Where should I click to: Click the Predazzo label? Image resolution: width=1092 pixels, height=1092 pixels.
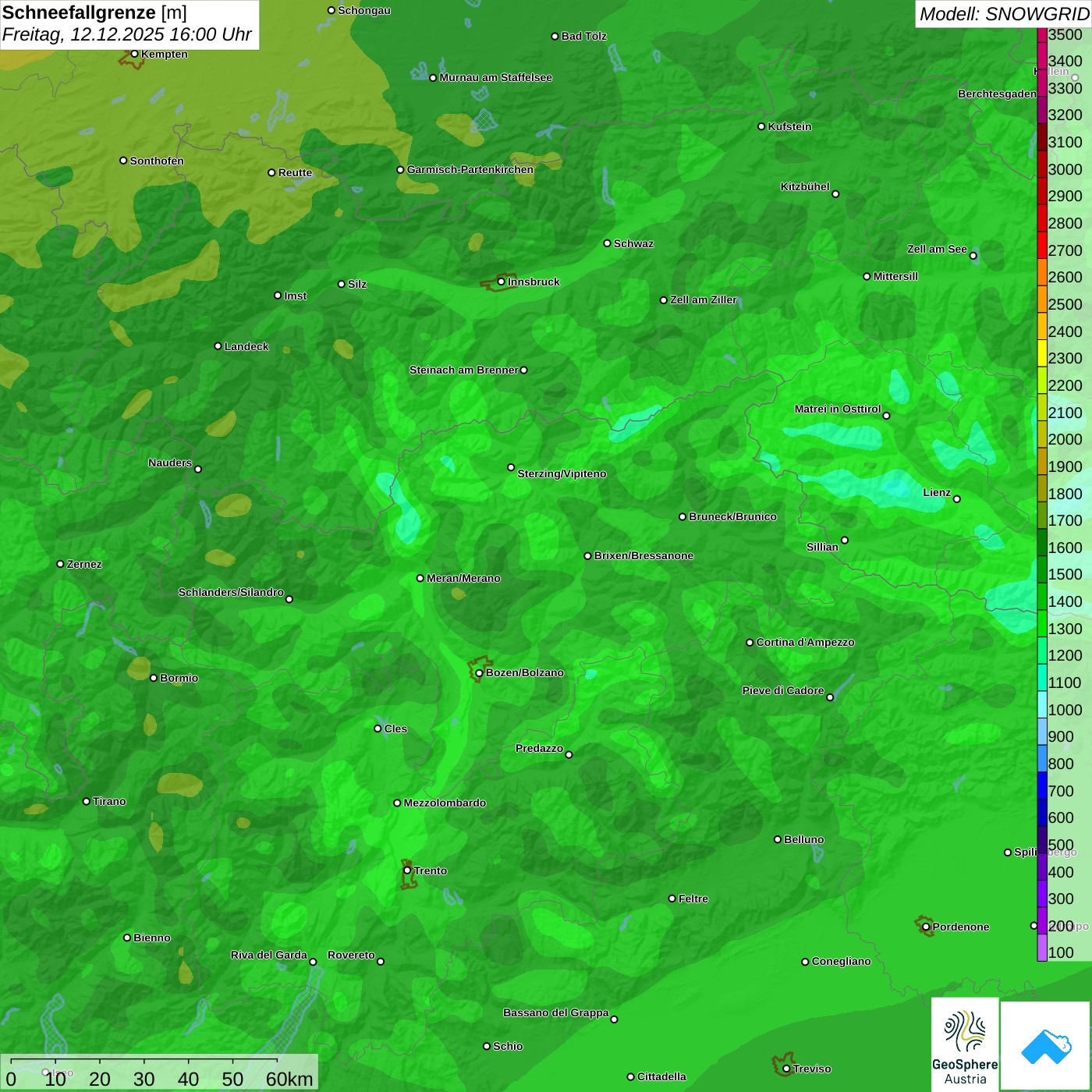click(539, 748)
